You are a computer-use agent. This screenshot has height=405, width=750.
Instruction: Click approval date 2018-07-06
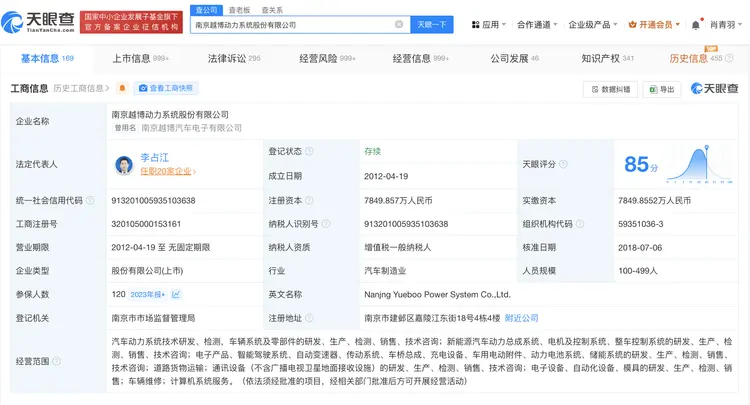[640, 248]
